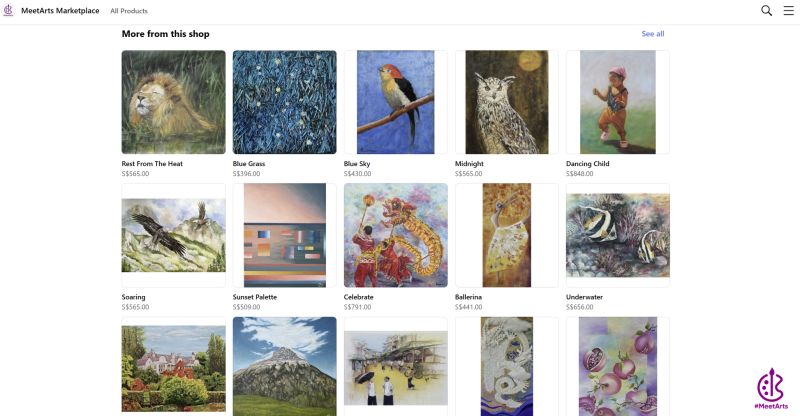Click the #MeetArts palette badge icon
Screen dimensions: 800x416
(x=770, y=388)
